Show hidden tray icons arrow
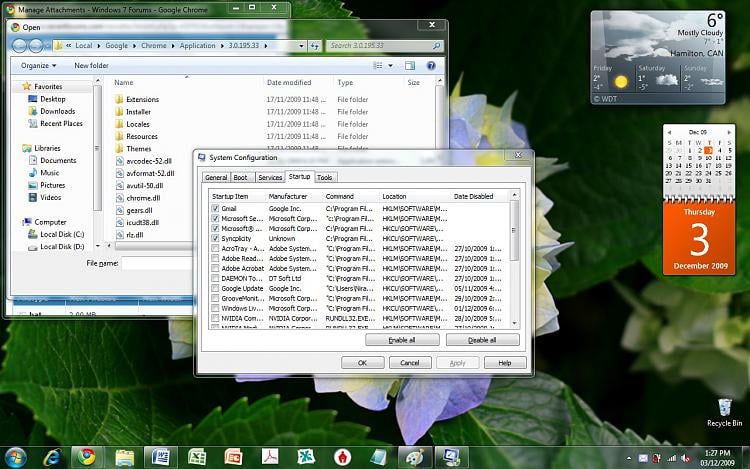 (x=629, y=458)
